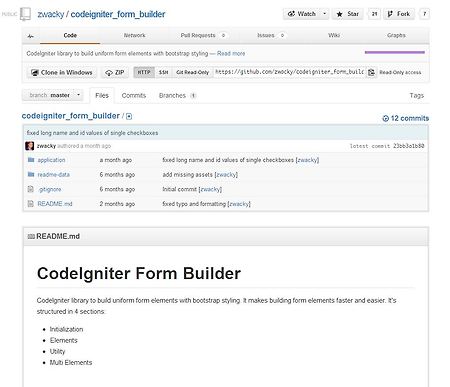Click zwacky author name in commit bar

point(46,146)
